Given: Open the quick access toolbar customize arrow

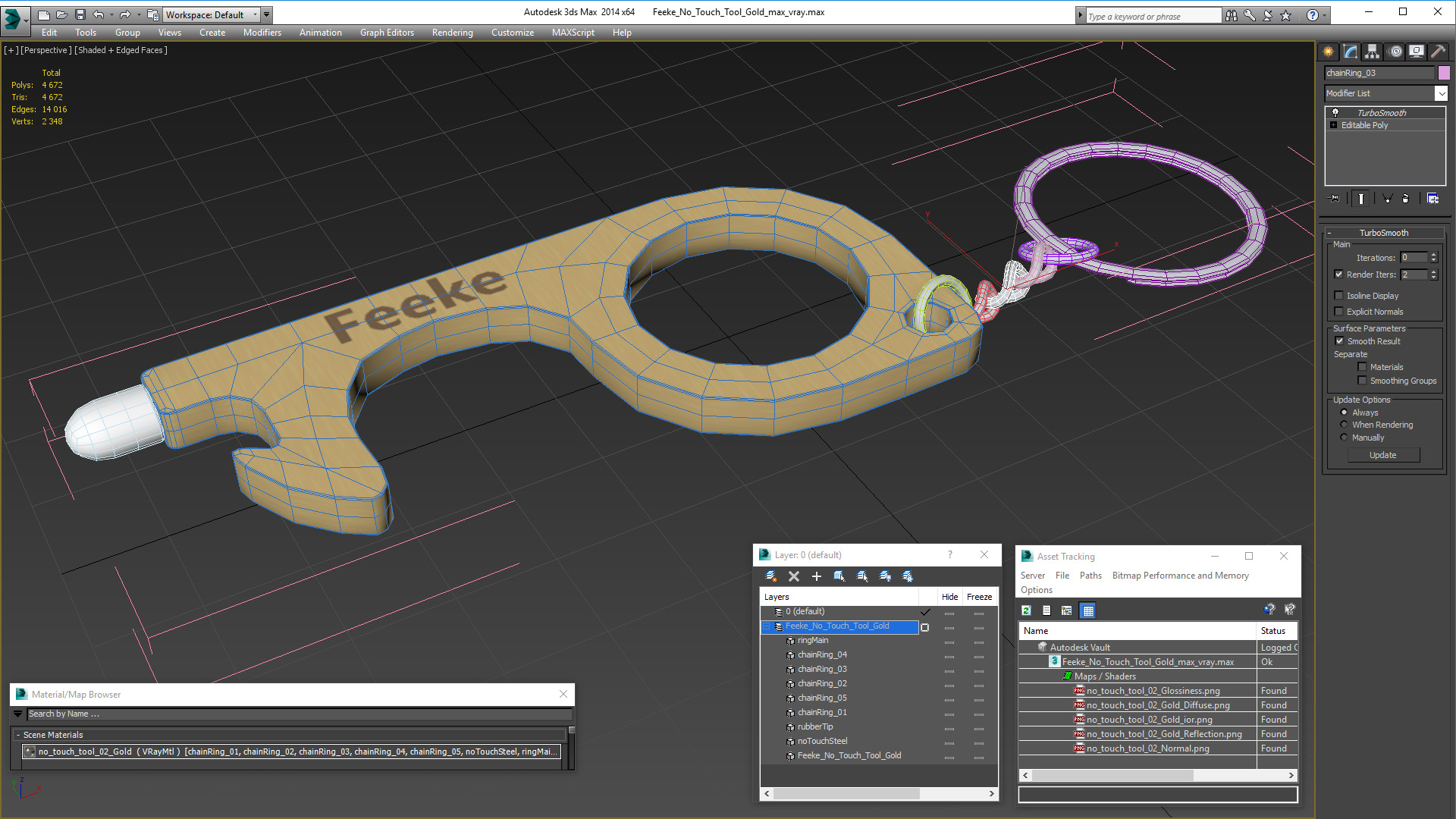Looking at the screenshot, I should [x=266, y=14].
